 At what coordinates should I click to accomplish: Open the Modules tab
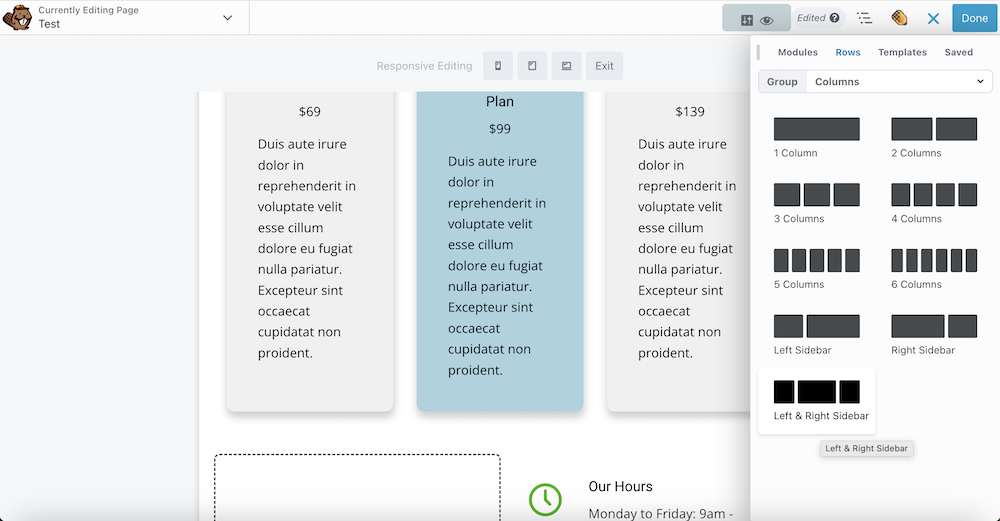pyautogui.click(x=797, y=52)
